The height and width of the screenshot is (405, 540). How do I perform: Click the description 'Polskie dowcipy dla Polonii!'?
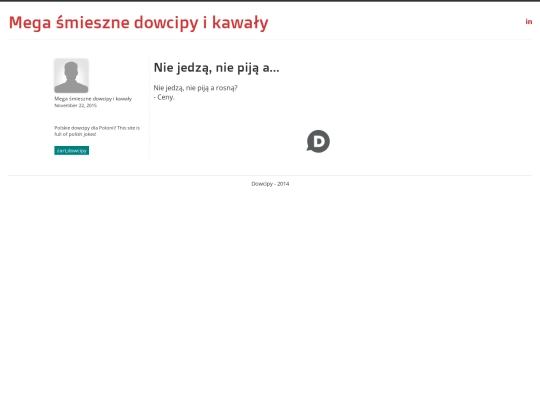[x=85, y=128]
